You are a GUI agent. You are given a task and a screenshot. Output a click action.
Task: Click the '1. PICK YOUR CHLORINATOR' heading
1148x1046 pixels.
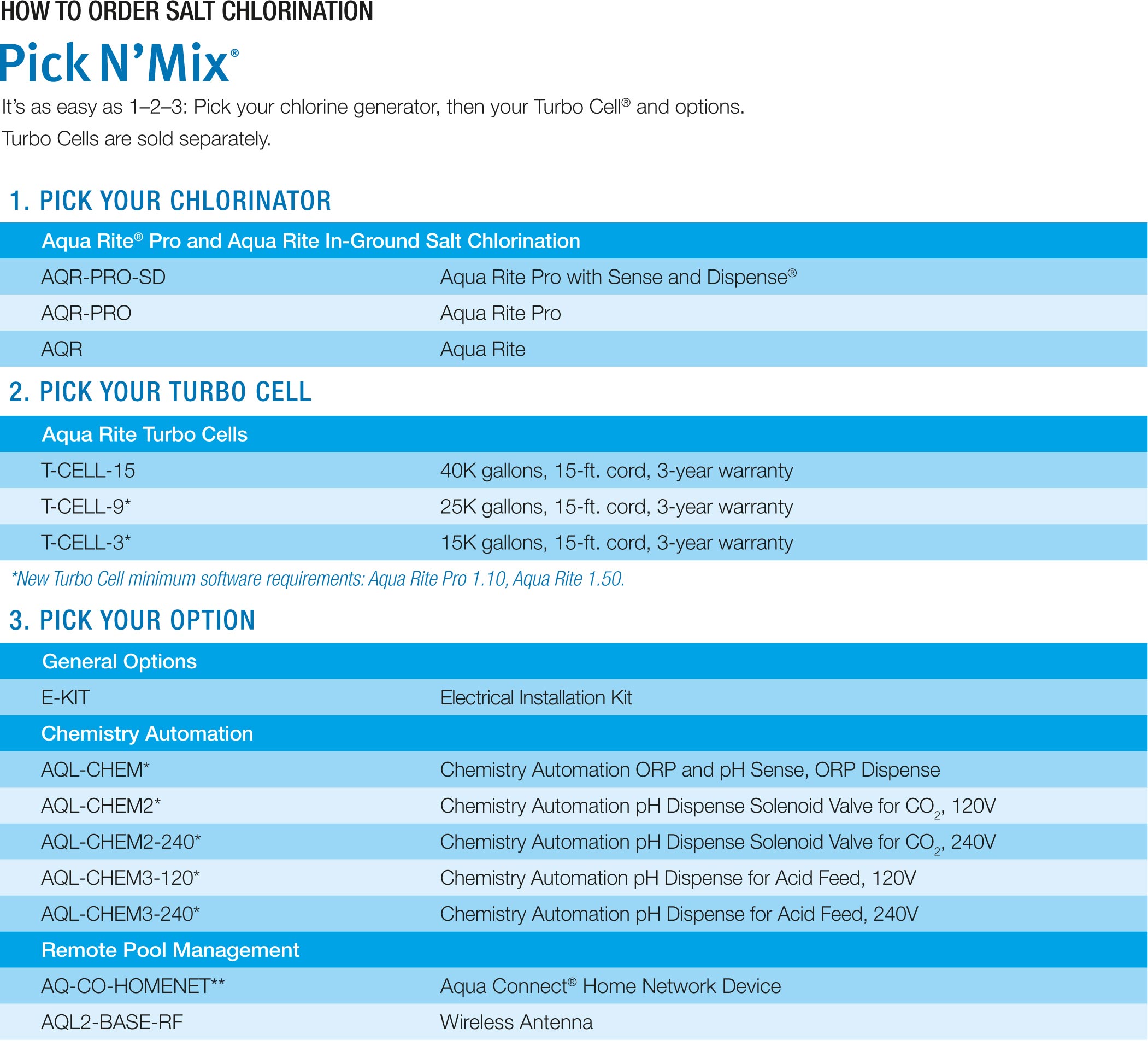(170, 201)
